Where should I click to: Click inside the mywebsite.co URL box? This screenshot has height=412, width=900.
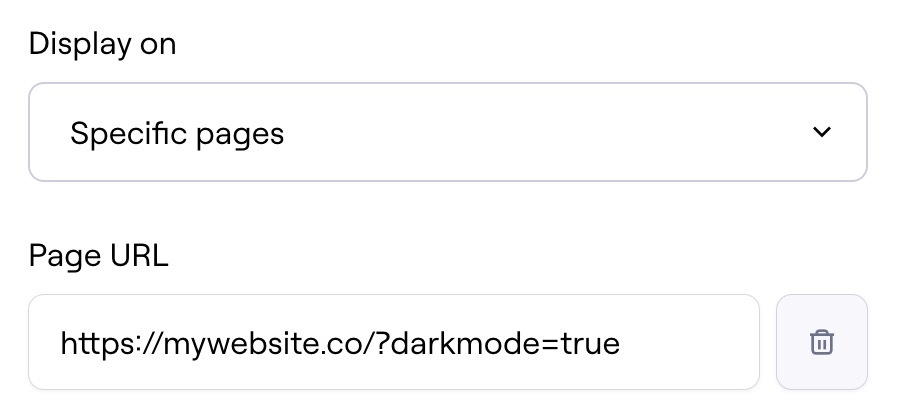(x=393, y=342)
